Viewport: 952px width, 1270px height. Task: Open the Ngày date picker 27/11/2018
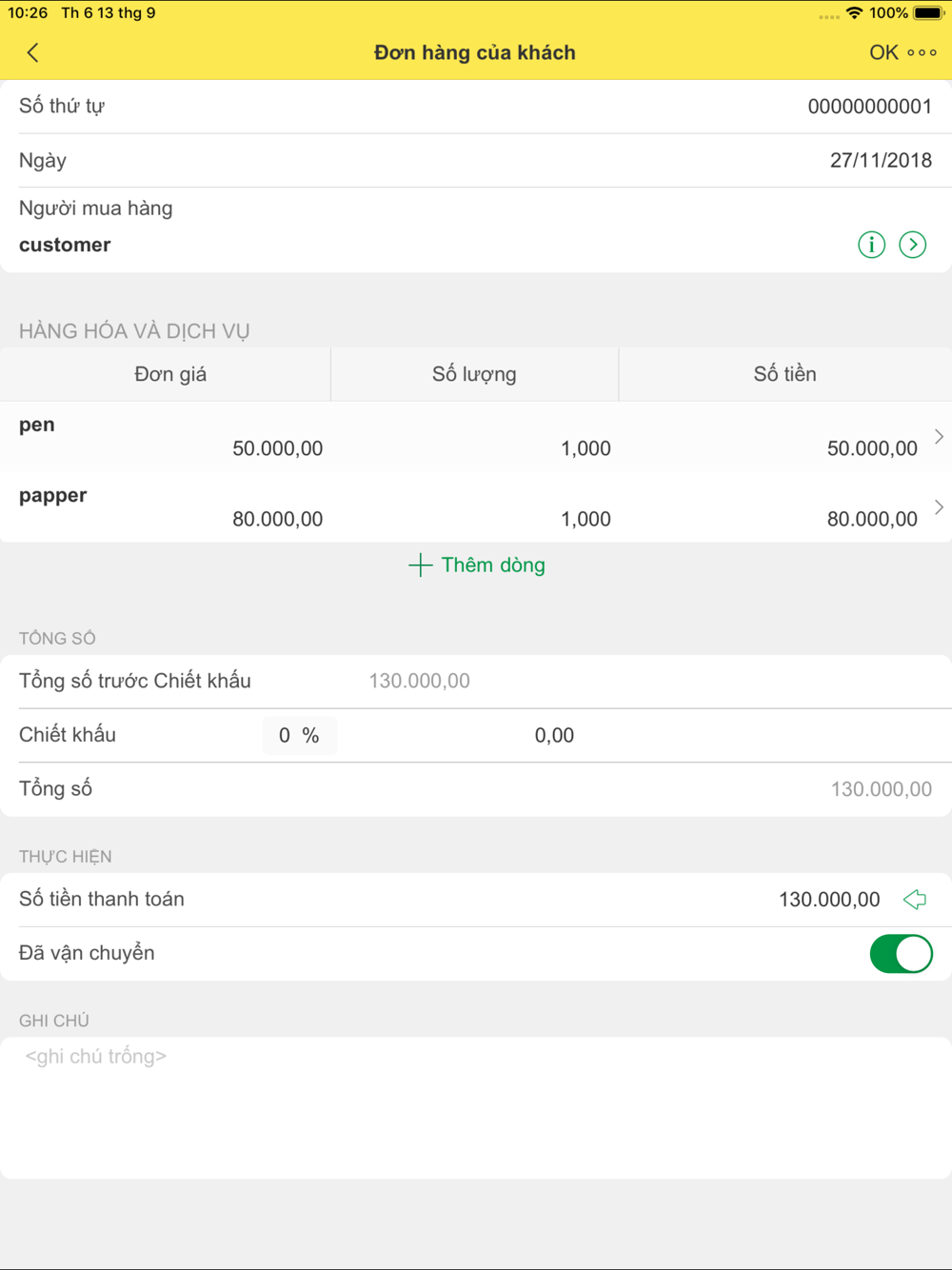point(881,160)
